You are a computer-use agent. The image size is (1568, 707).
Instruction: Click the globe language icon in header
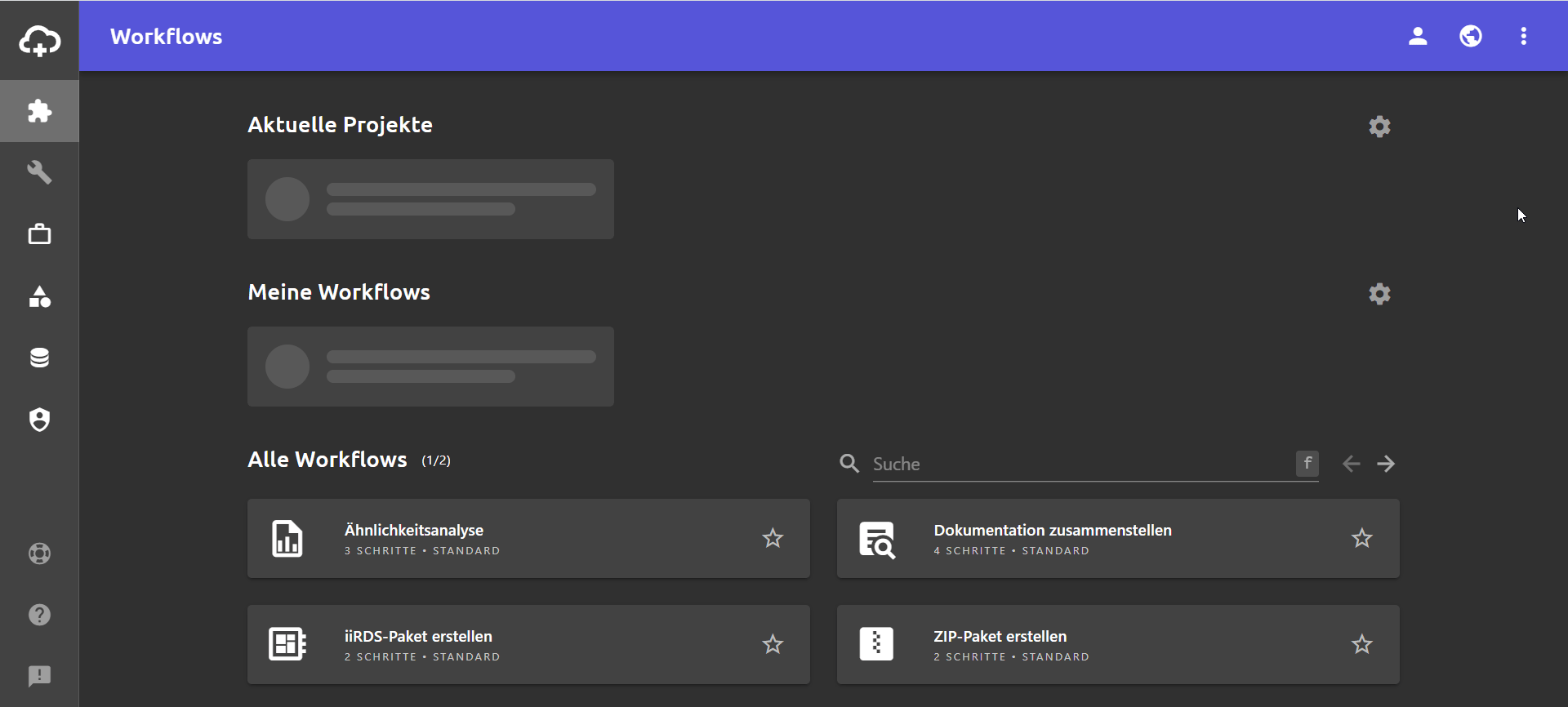1471,36
